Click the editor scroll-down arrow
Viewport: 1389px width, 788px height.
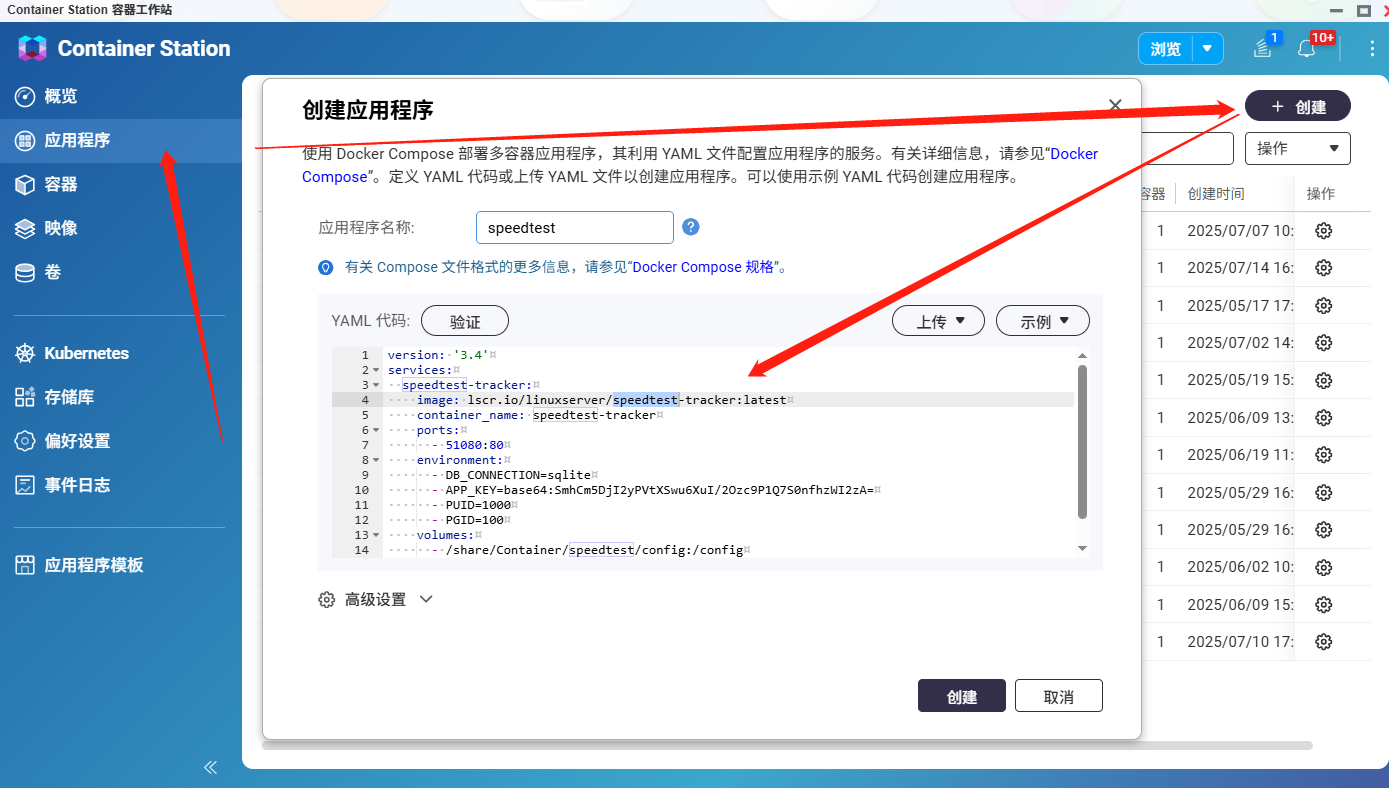[x=1082, y=548]
